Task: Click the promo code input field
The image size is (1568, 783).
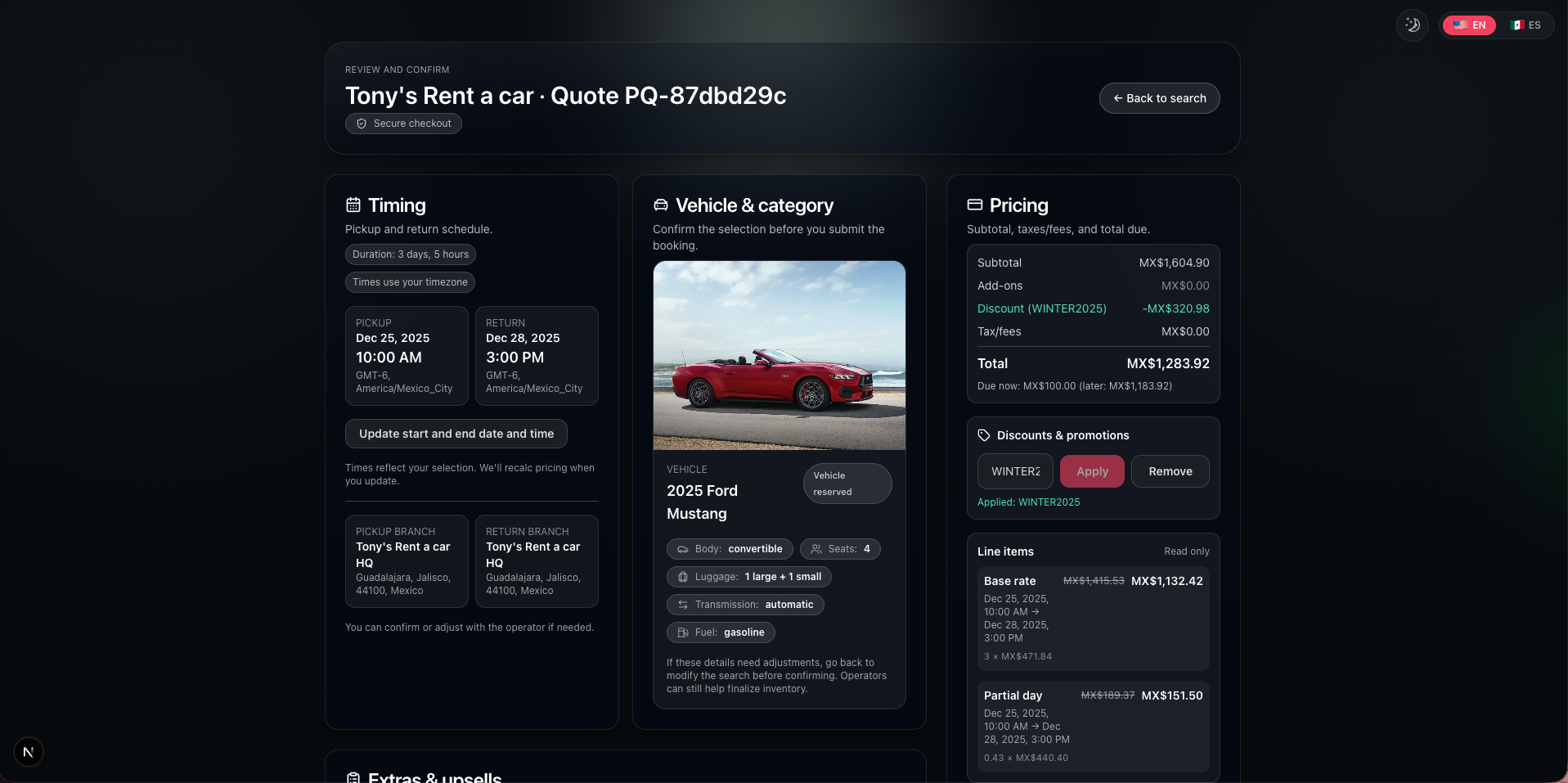Action: tap(1014, 471)
